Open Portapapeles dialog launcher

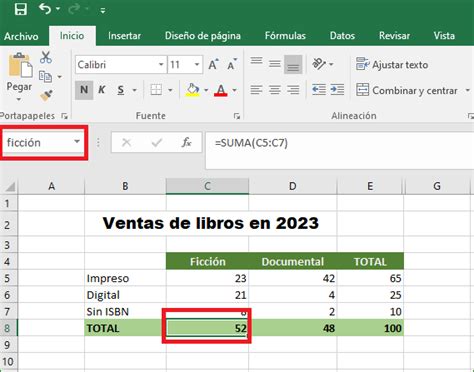tap(64, 116)
